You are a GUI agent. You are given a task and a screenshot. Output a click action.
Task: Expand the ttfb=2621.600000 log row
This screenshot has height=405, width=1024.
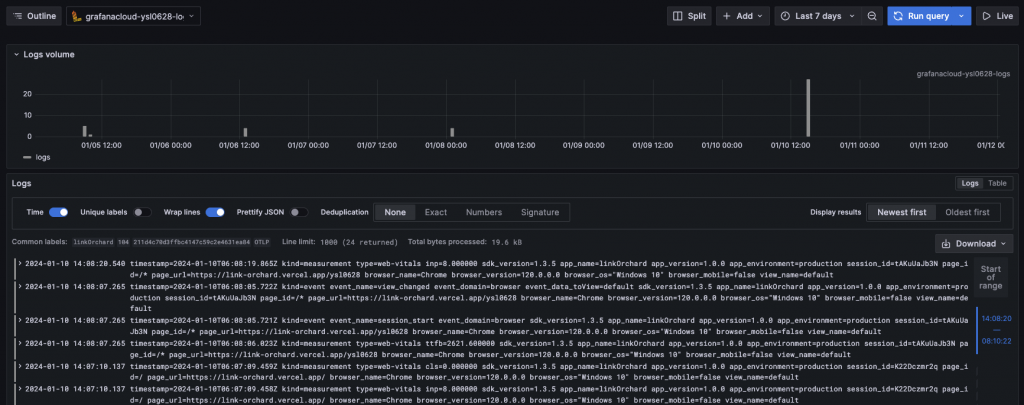(20, 343)
